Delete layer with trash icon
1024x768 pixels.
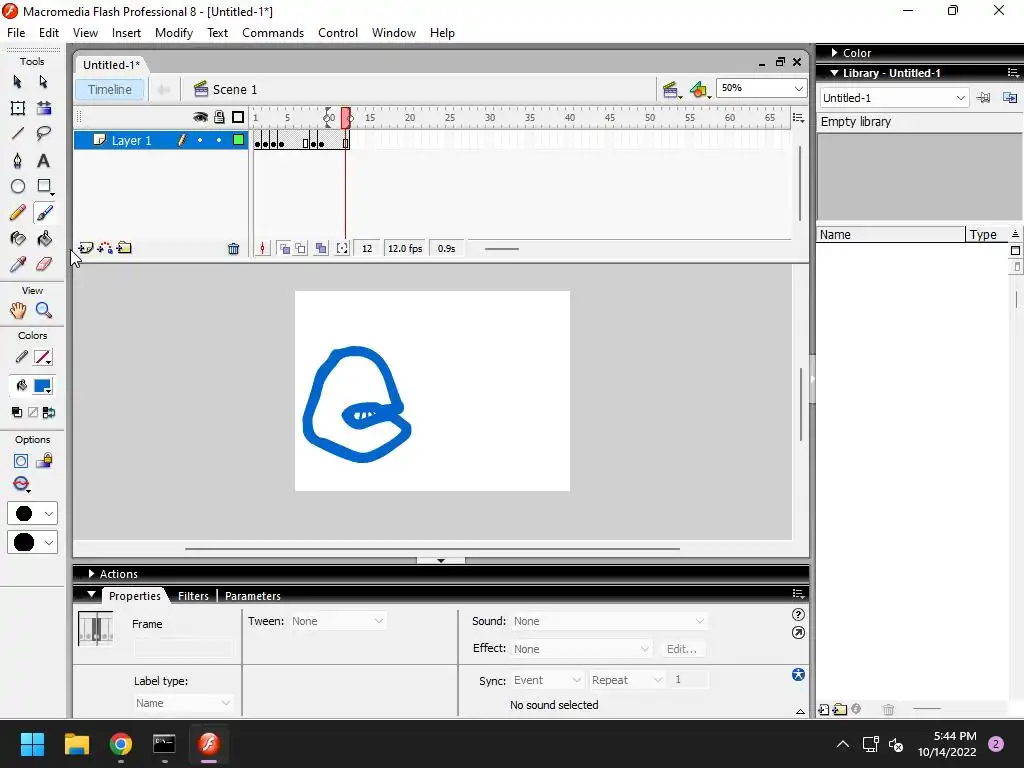[233, 248]
